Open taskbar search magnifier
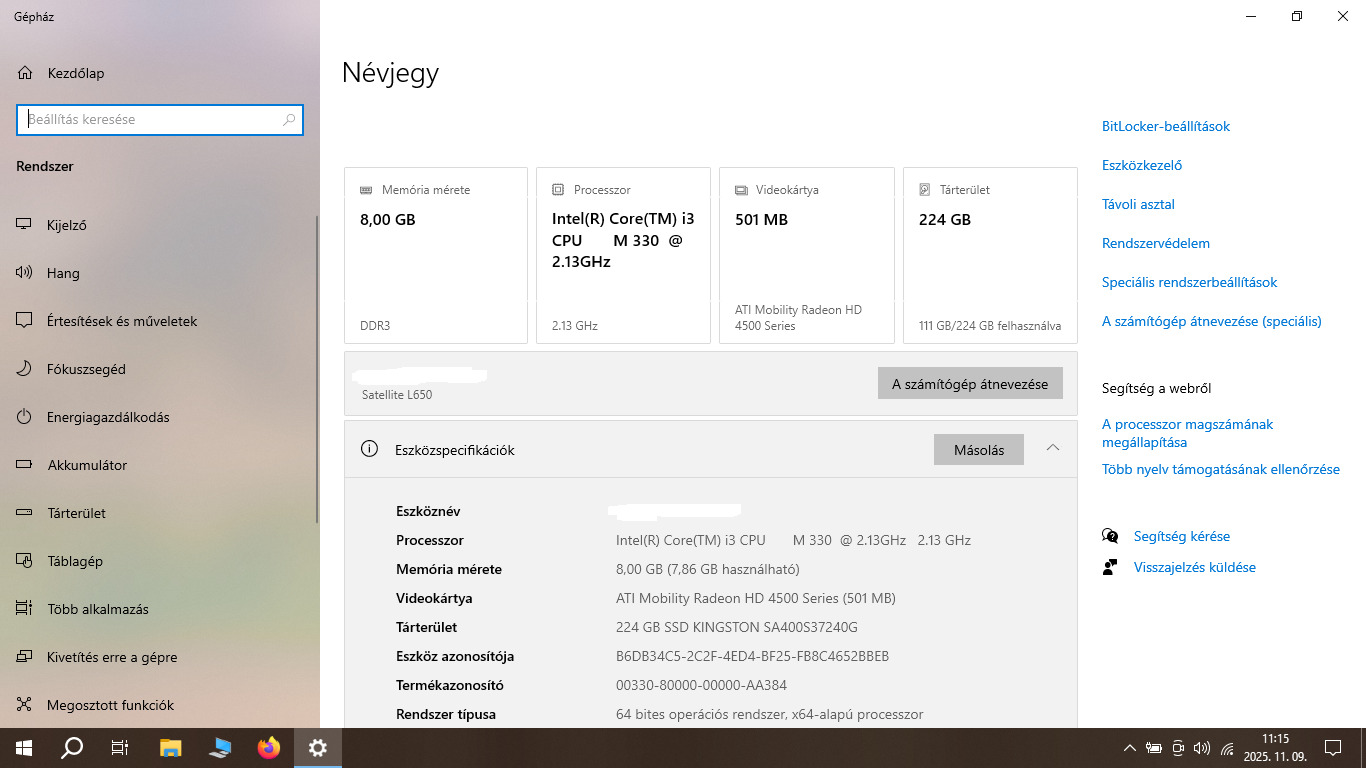Screen dimensions: 1366x768 pyautogui.click(x=72, y=747)
